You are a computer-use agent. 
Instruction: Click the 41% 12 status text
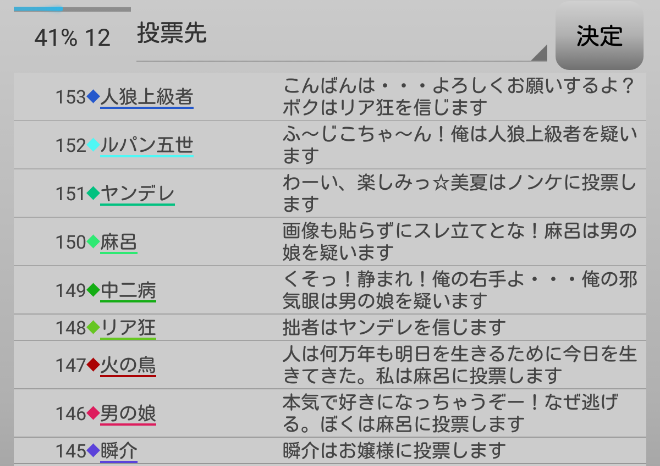click(x=72, y=38)
